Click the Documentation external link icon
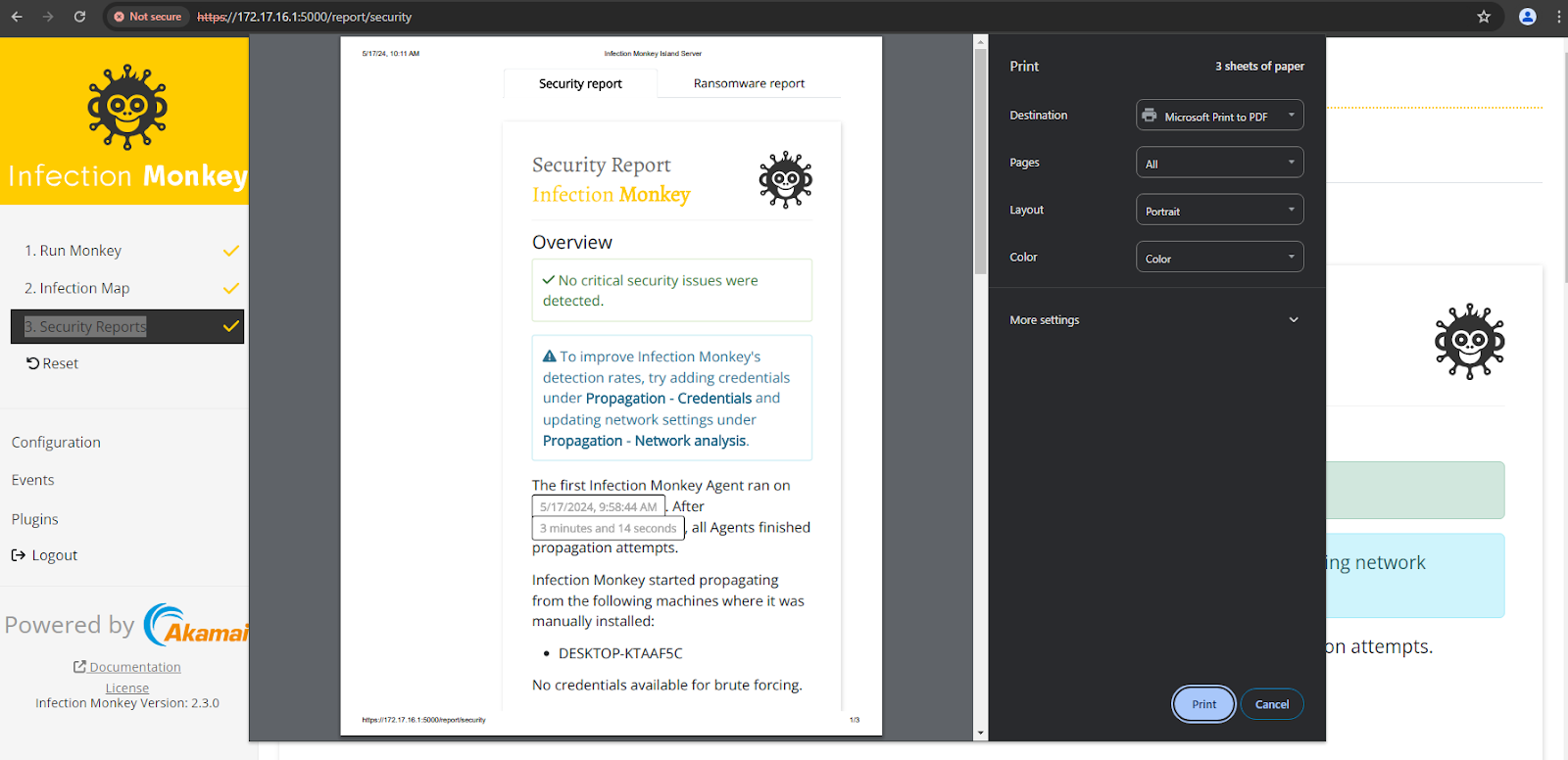Screen dimensions: 1568x760 pyautogui.click(x=79, y=667)
